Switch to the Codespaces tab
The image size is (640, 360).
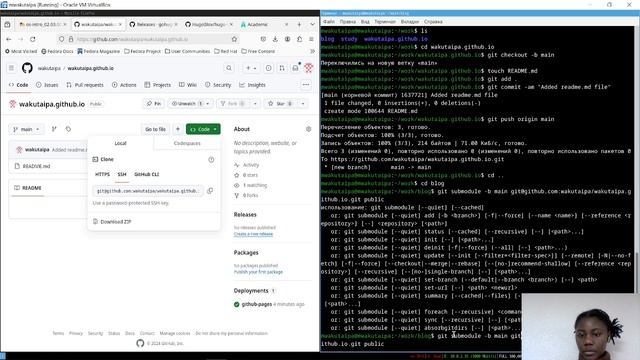coord(187,143)
